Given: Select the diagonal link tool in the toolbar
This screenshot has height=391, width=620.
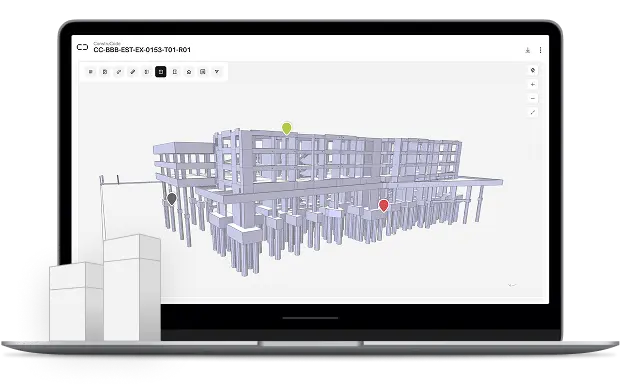Looking at the screenshot, I should point(119,72).
